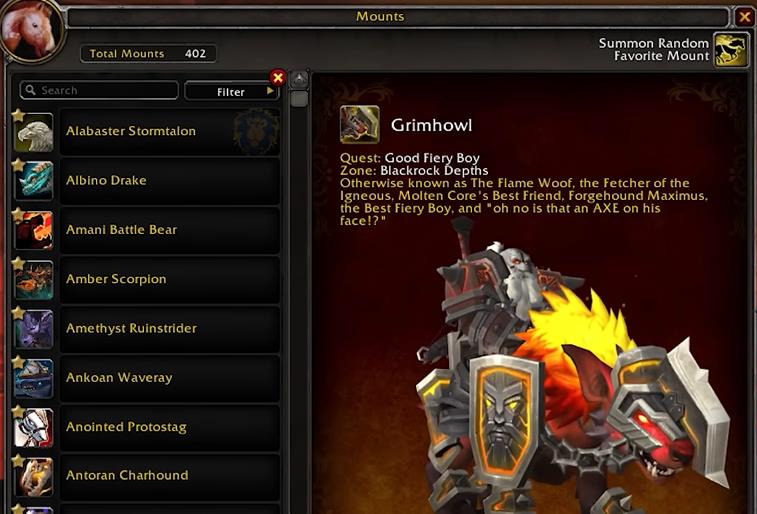This screenshot has height=514, width=757.
Task: Select the Albino Drake mount icon
Action: click(34, 181)
